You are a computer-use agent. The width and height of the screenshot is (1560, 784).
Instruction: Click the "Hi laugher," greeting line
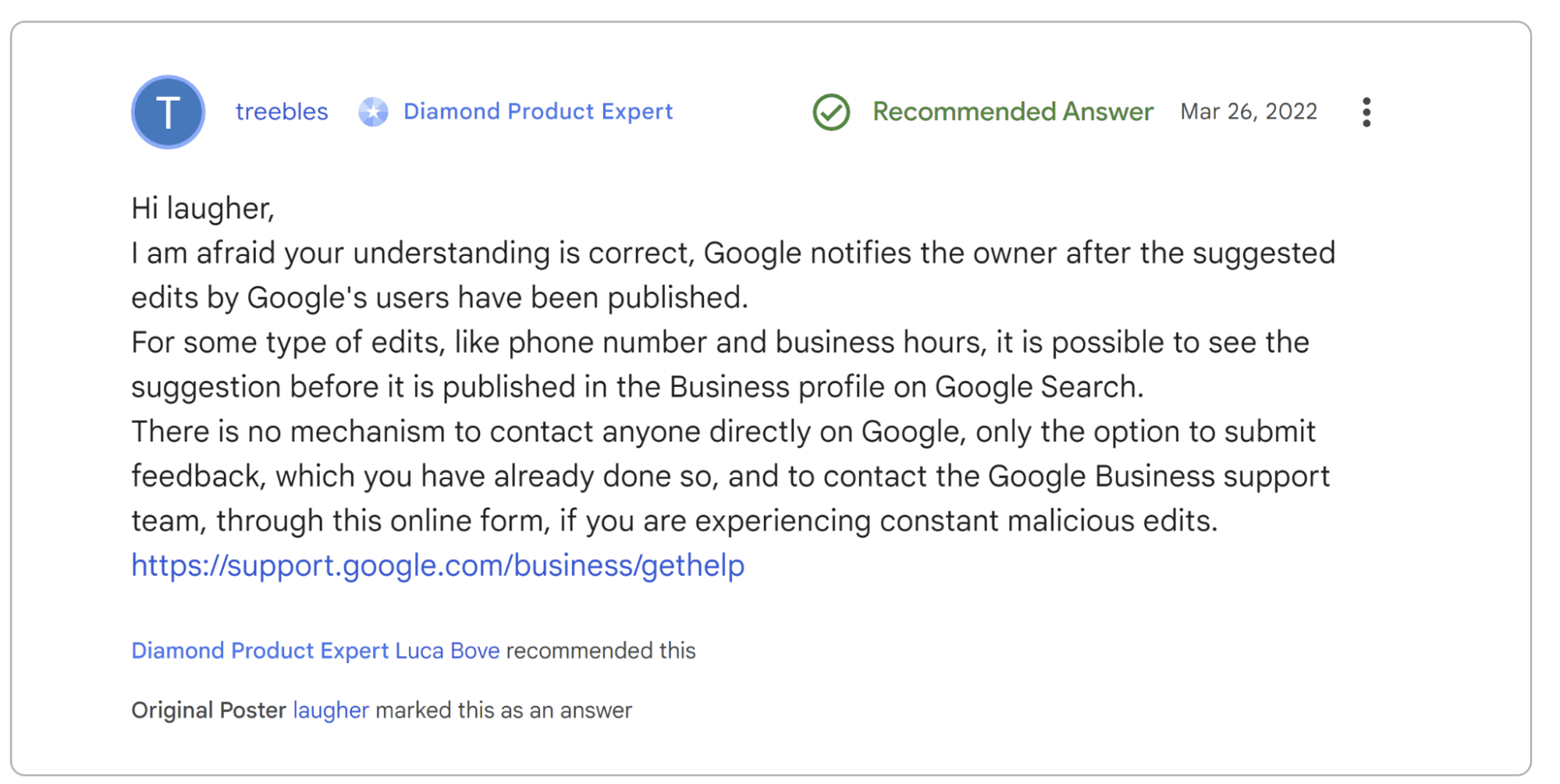point(203,209)
